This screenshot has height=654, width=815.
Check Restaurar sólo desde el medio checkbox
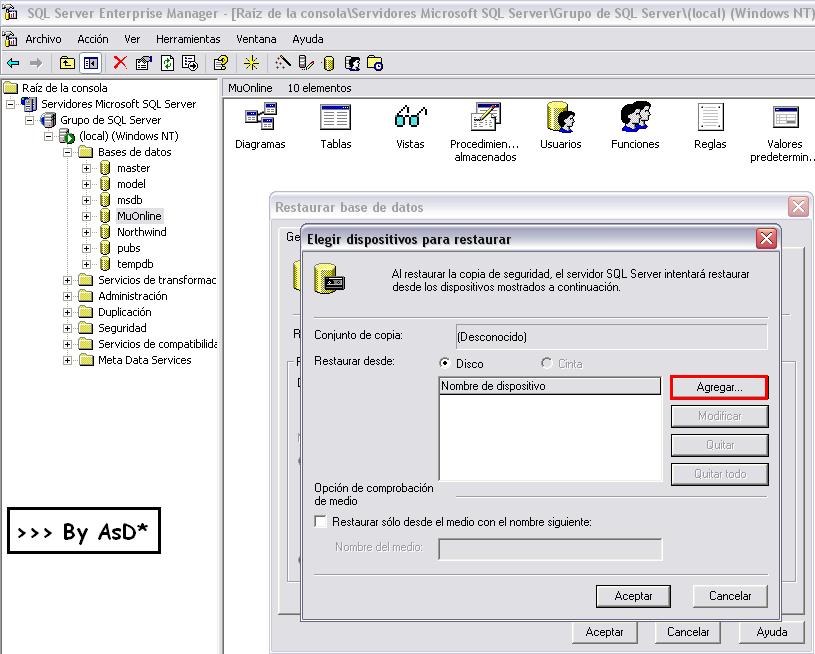[321, 521]
